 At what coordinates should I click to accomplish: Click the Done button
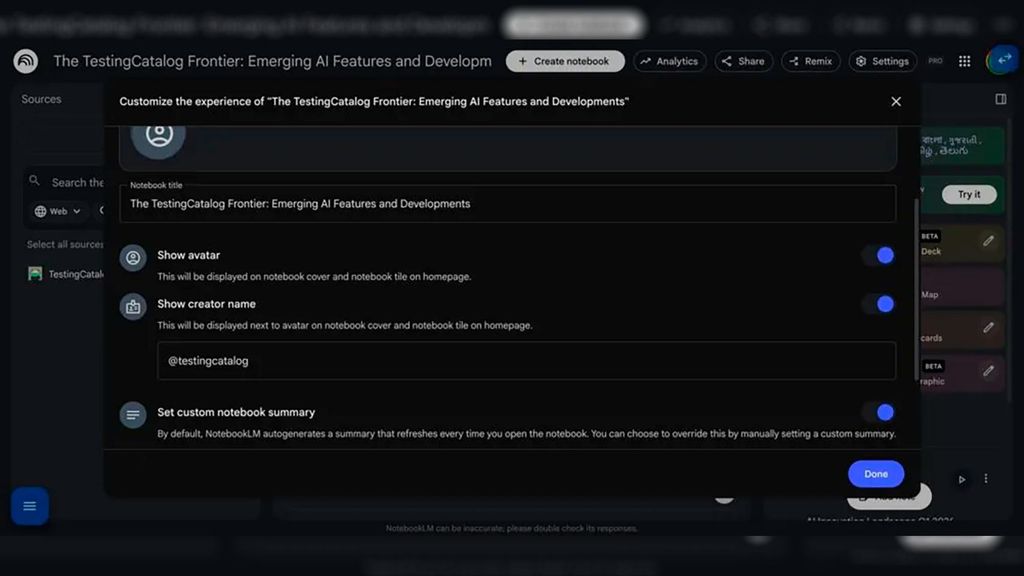pos(876,474)
